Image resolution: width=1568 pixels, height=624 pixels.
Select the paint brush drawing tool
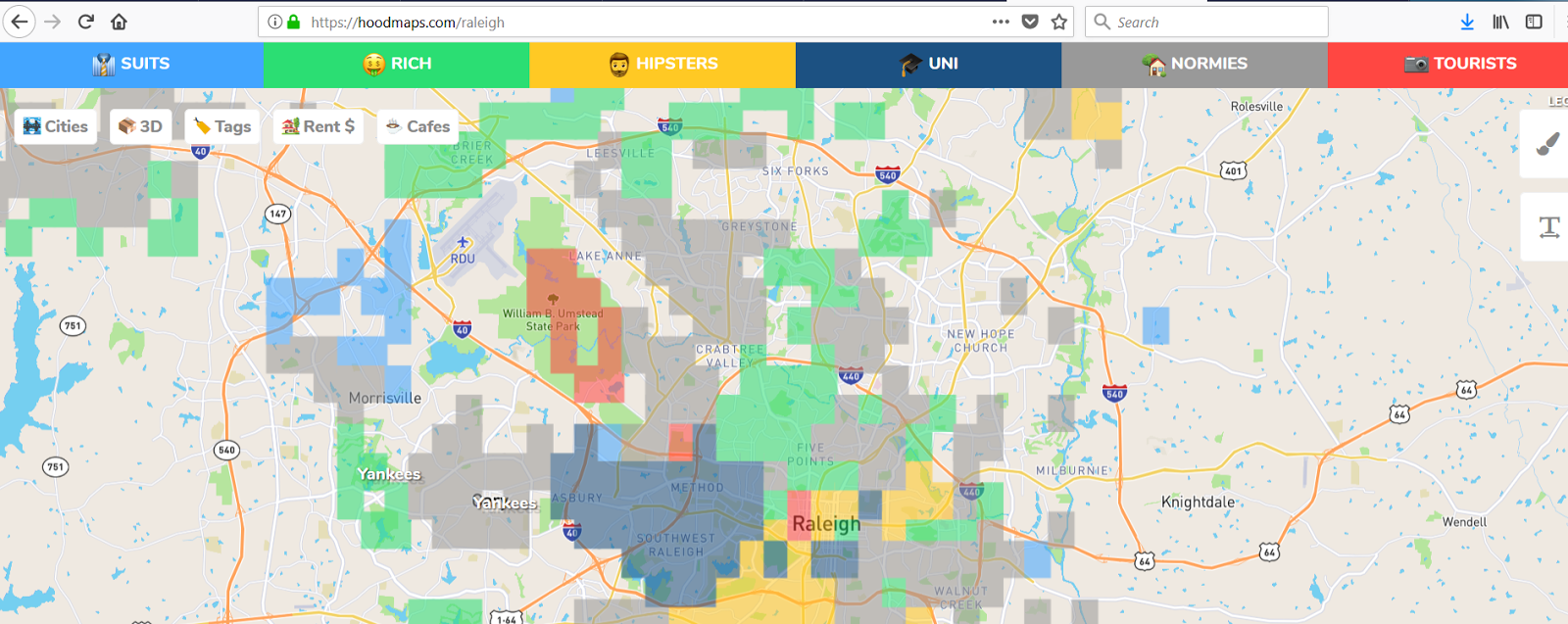click(1547, 144)
